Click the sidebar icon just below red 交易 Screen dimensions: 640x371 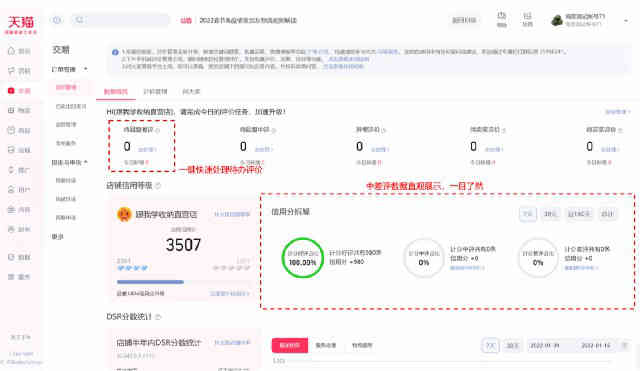point(11,110)
